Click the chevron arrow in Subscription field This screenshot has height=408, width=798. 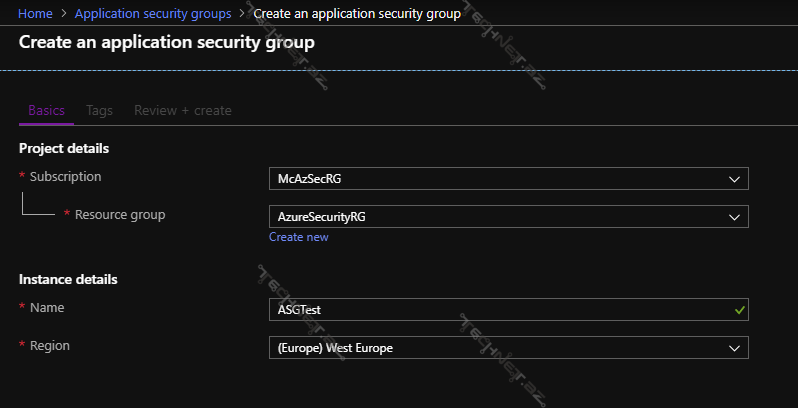click(x=735, y=179)
